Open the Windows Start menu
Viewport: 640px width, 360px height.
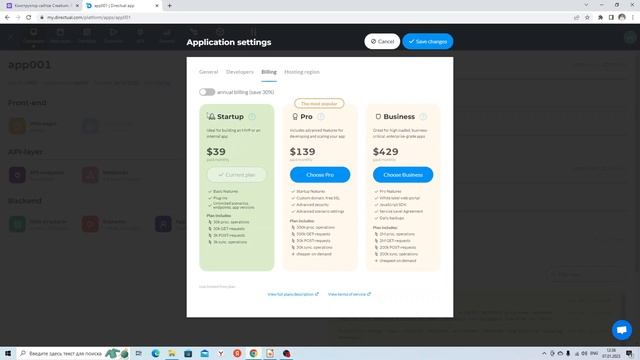(8, 353)
